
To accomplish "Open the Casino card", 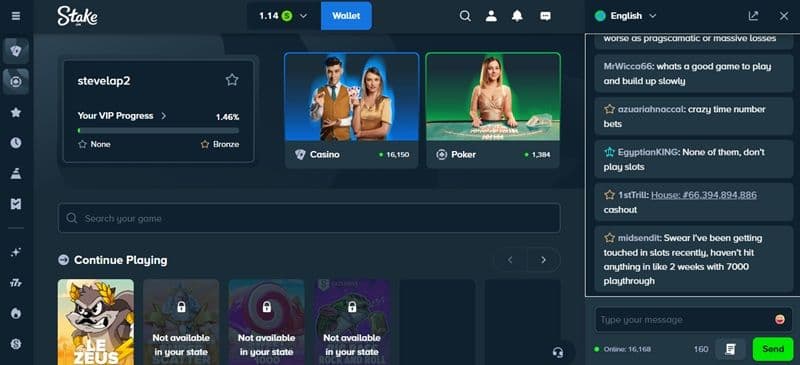I will coord(352,110).
